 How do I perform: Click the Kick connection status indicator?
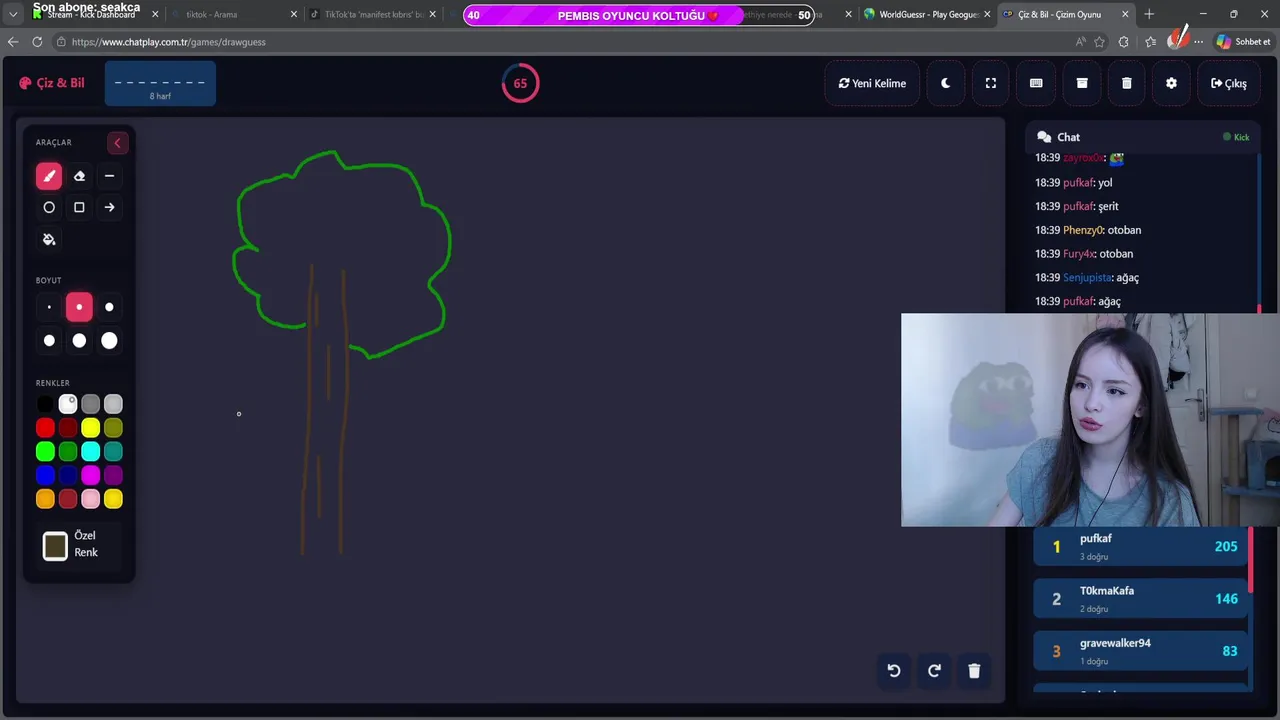click(1236, 137)
